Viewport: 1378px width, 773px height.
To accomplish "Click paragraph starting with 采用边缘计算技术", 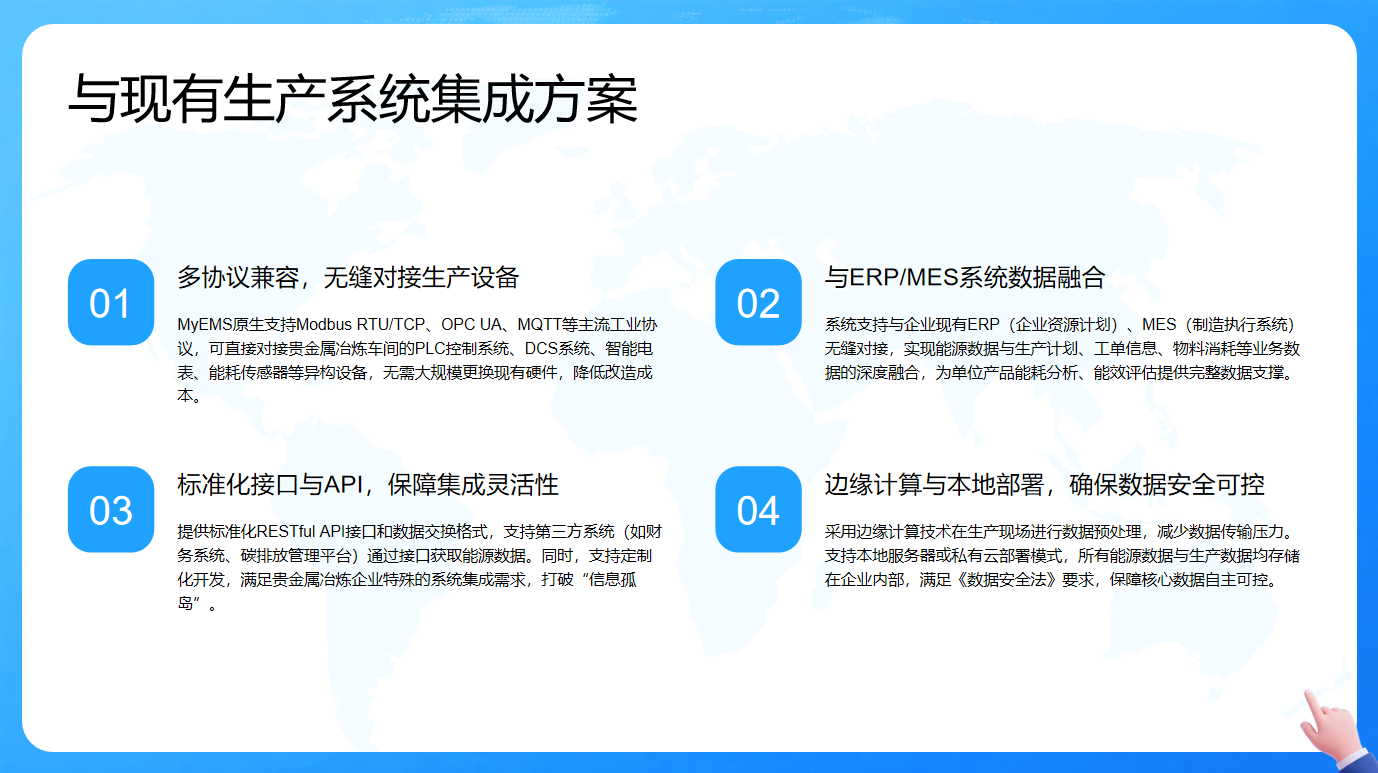I will (x=1063, y=556).
